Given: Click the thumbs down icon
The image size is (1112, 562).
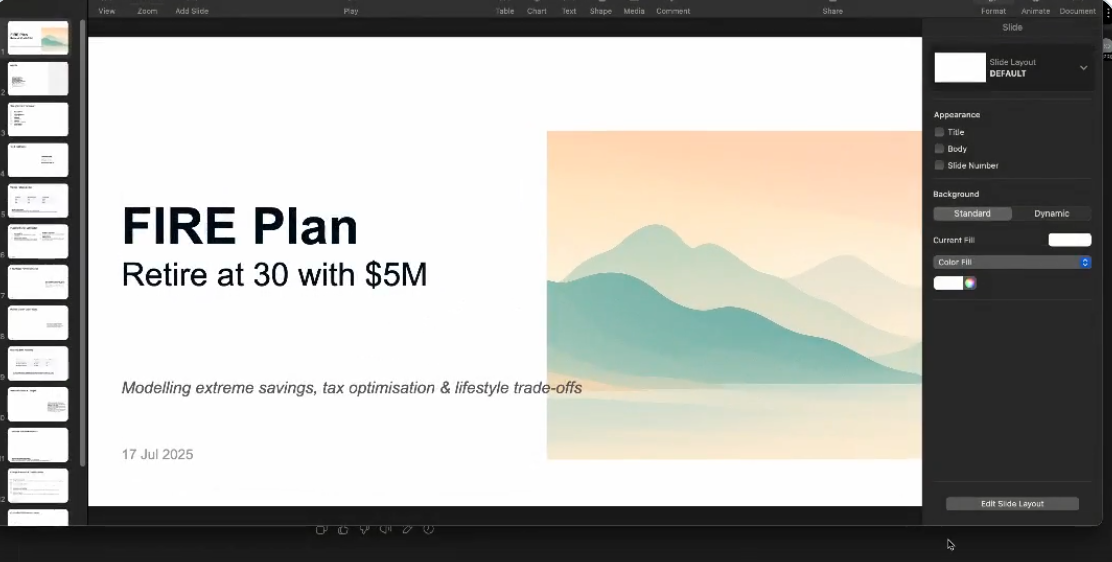Looking at the screenshot, I should [364, 529].
